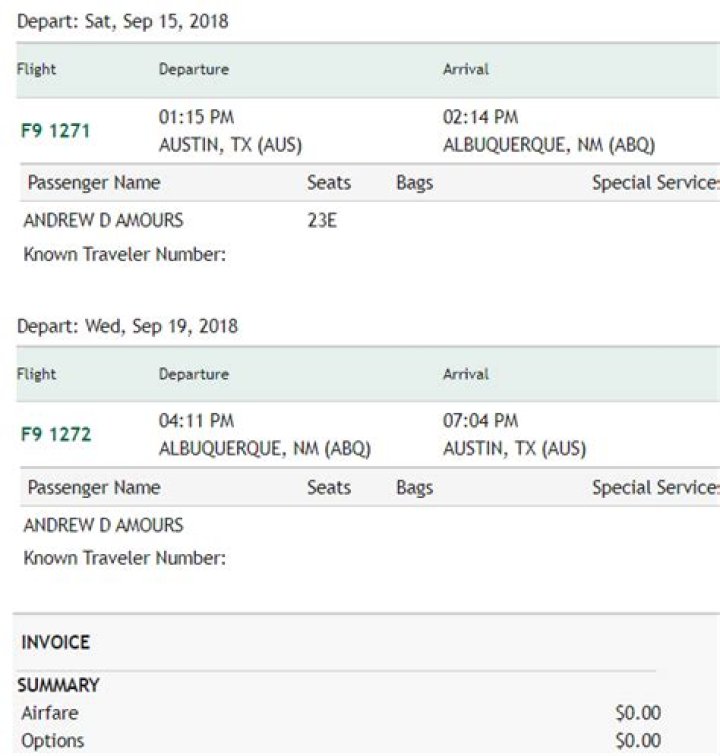
Task: Click the Seats column header for flight F9 1271
Action: click(x=329, y=183)
